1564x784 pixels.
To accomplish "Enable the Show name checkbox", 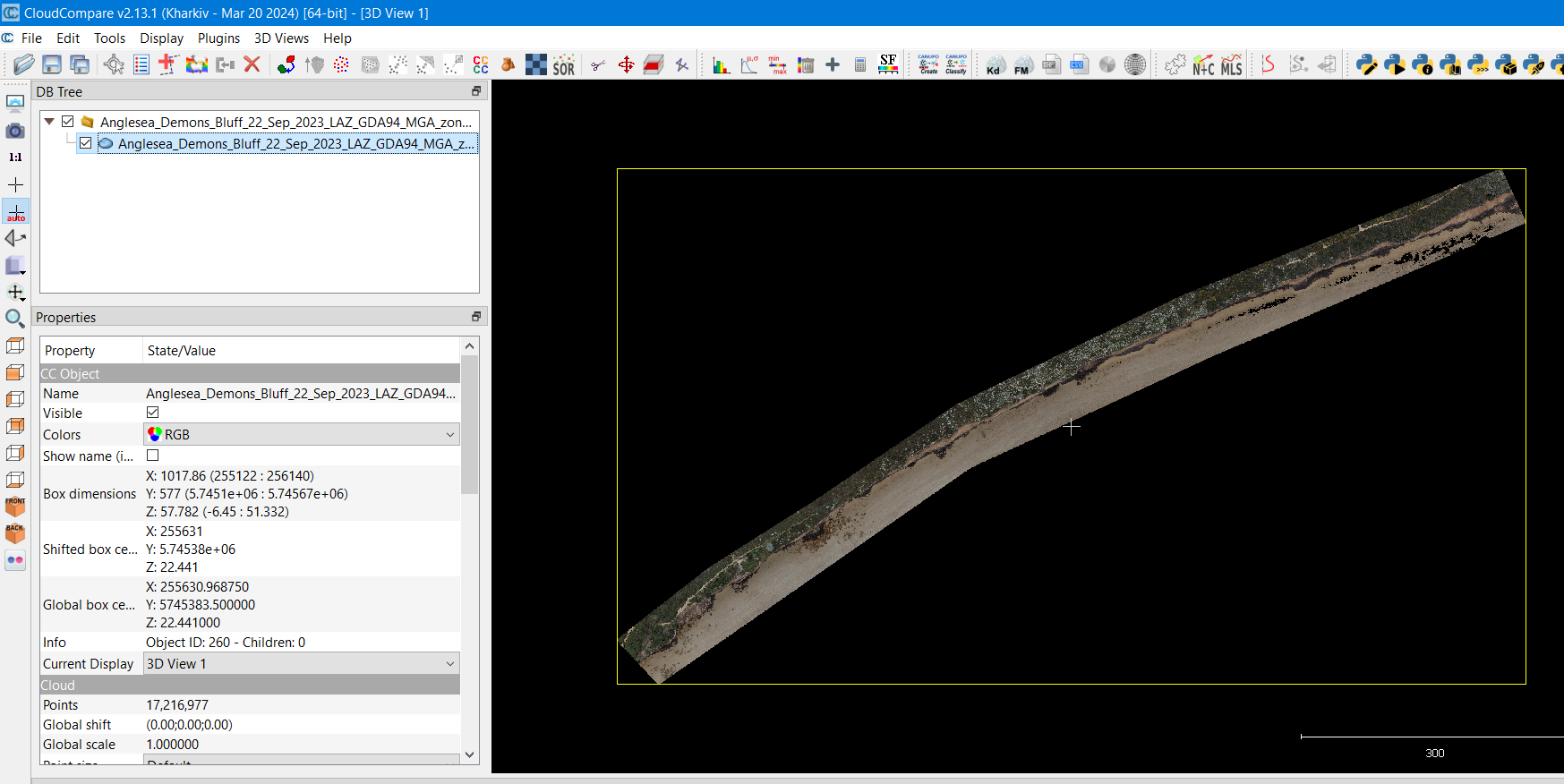I will [x=153, y=456].
